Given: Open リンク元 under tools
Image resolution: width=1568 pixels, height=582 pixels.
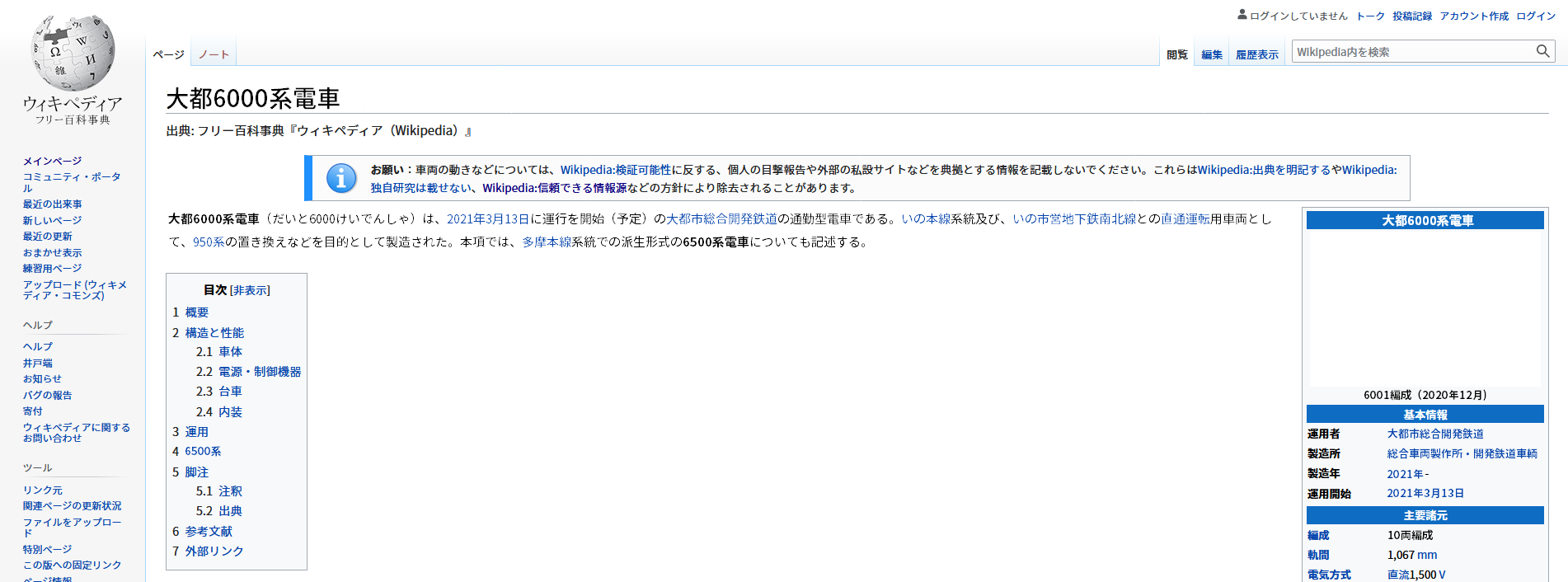Looking at the screenshot, I should tap(42, 490).
